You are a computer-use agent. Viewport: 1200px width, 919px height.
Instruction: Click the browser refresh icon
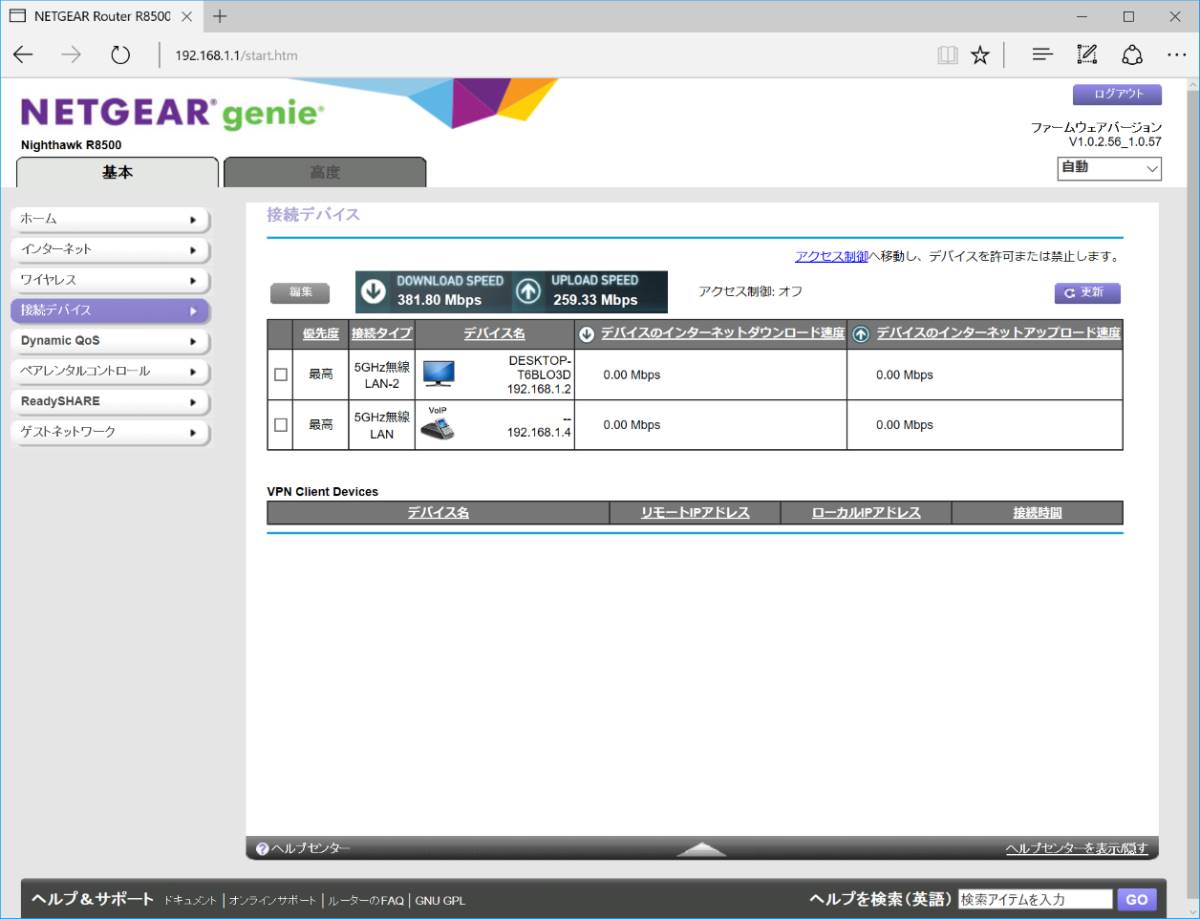click(121, 55)
